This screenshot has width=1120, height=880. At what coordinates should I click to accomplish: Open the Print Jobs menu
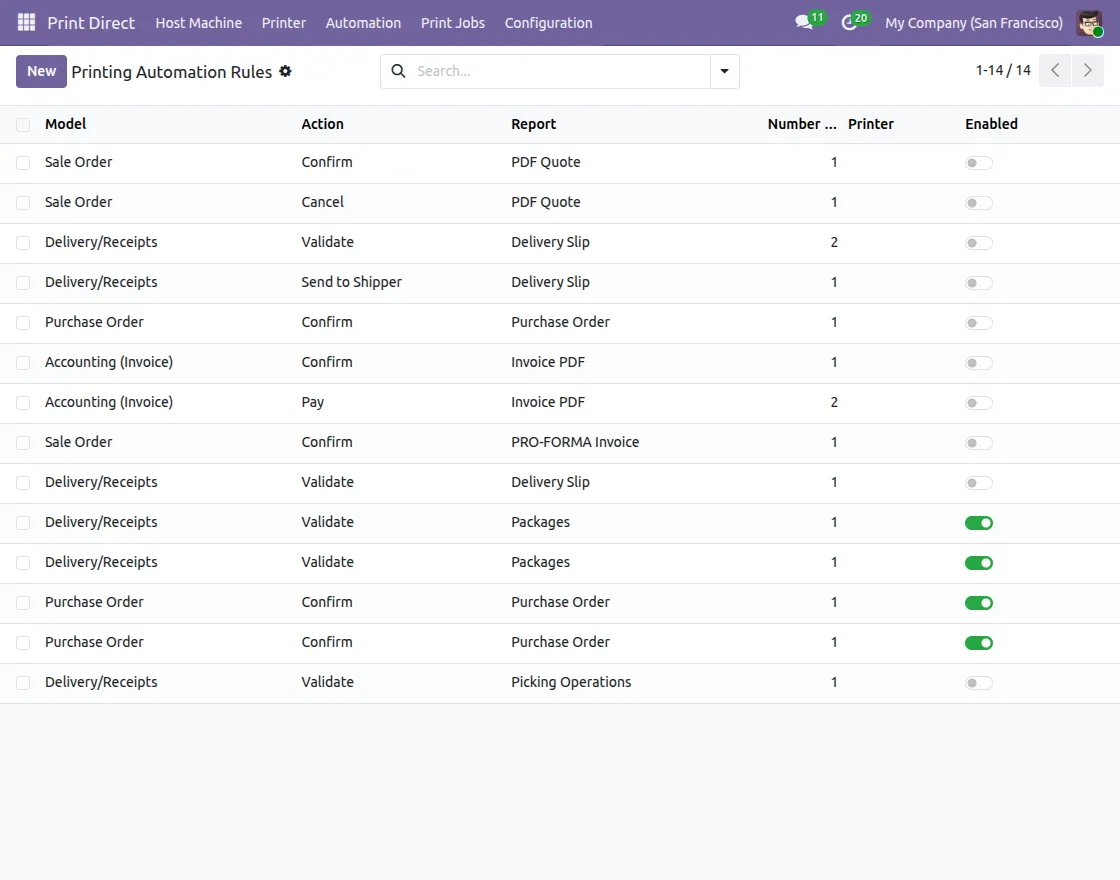click(452, 22)
